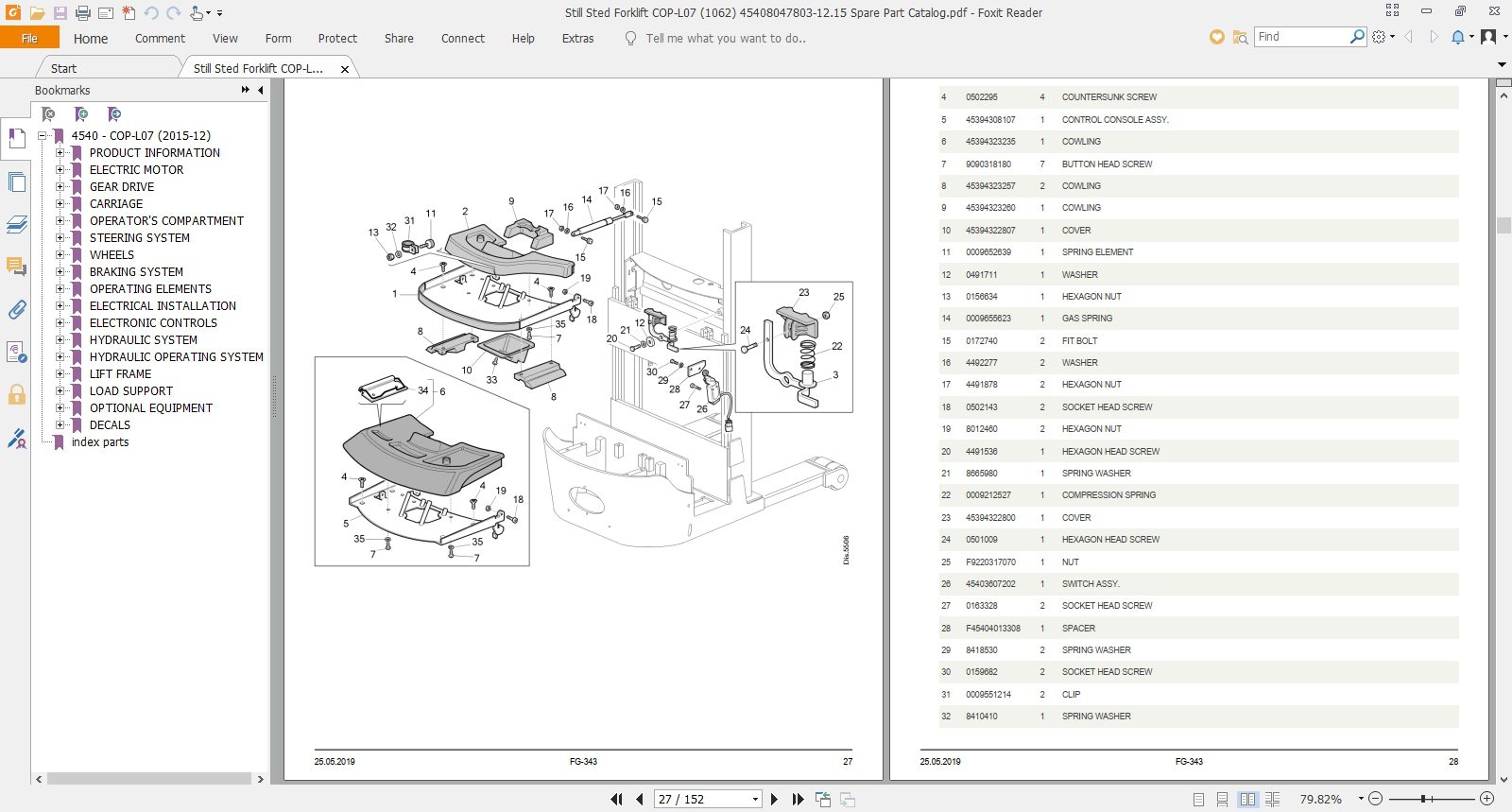Click the Tell me what you want field

click(x=725, y=39)
